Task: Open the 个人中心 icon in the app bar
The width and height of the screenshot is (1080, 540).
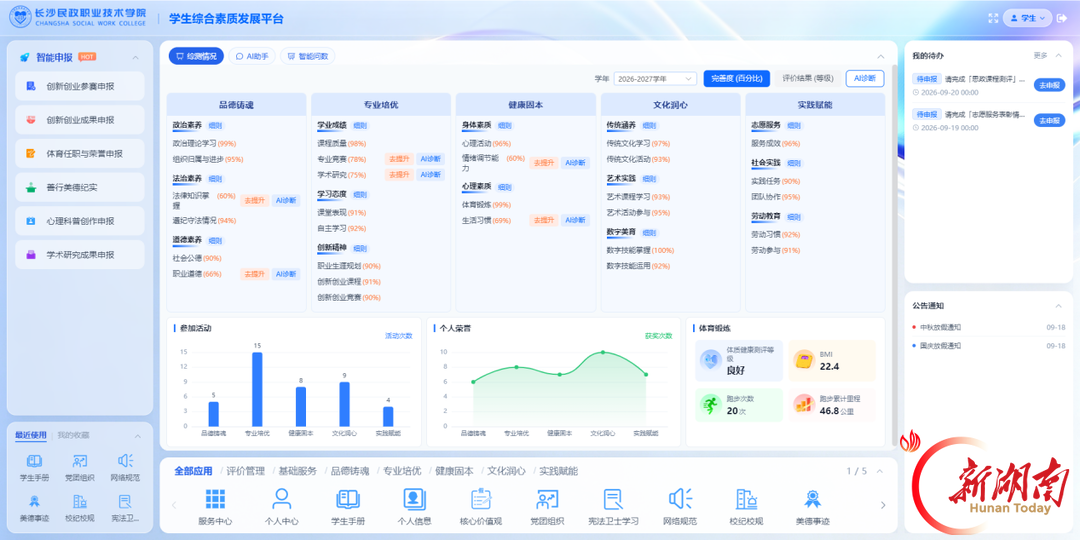Action: tap(282, 499)
